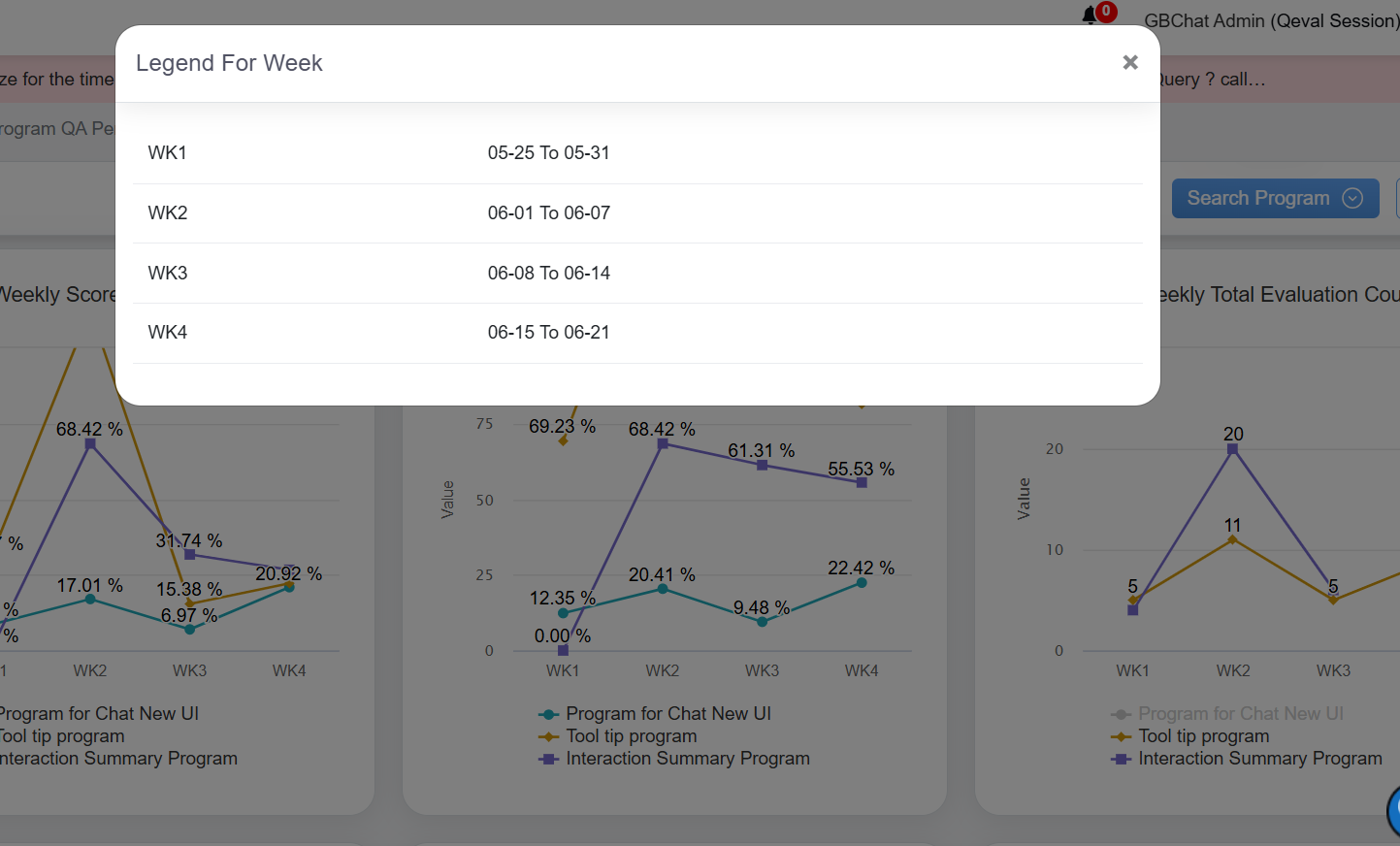
Task: Enable greyed Program for Chat New UI series in right chart
Action: (x=1240, y=714)
